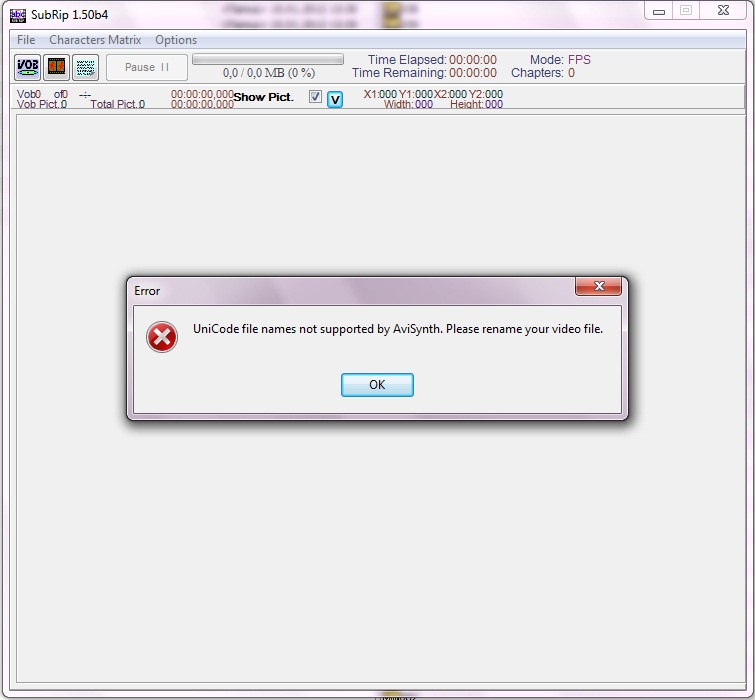
Task: Click the 'Vob Pict.0' label
Action: click(42, 104)
